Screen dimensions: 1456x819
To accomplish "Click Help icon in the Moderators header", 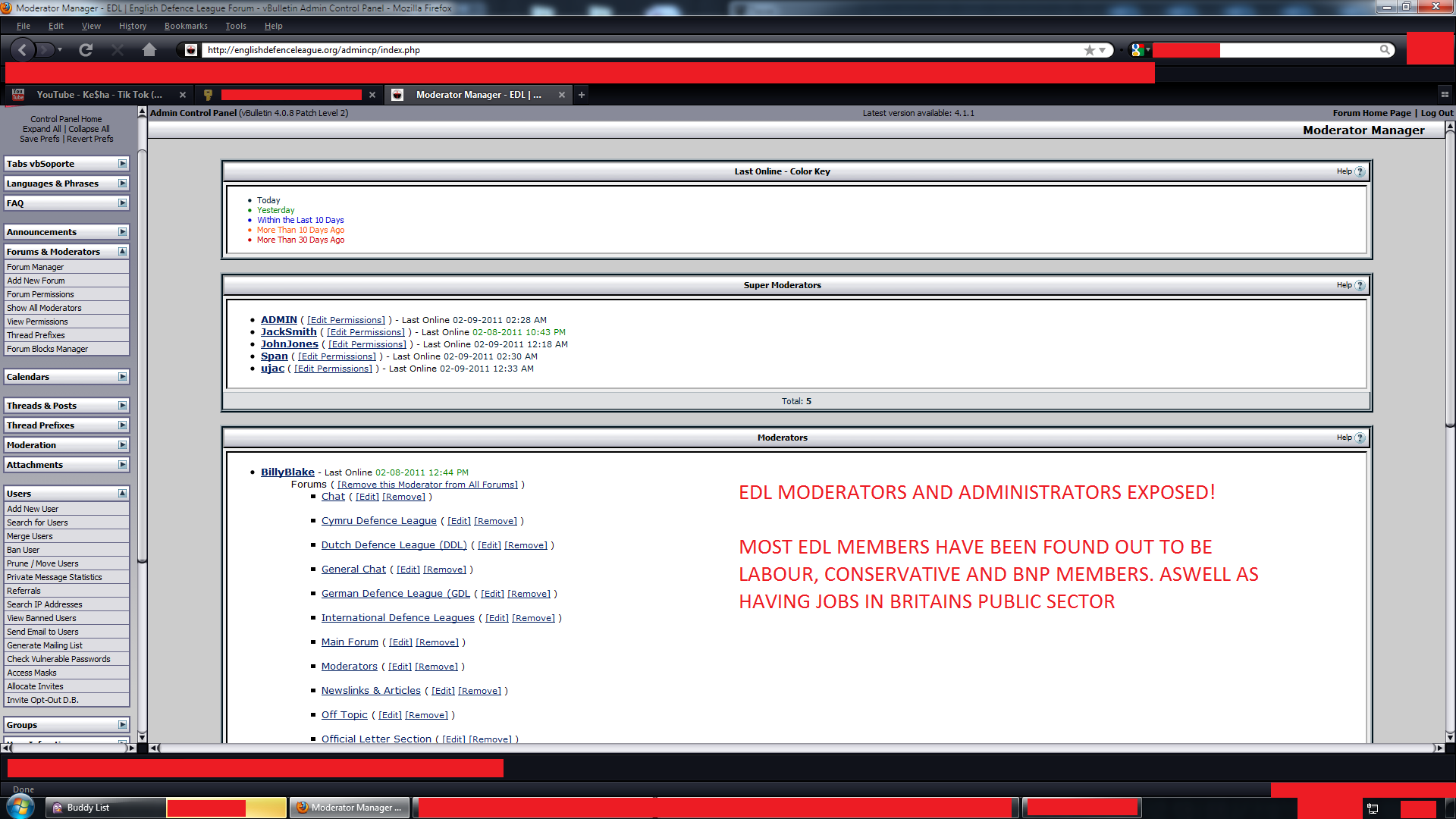I will click(1360, 438).
